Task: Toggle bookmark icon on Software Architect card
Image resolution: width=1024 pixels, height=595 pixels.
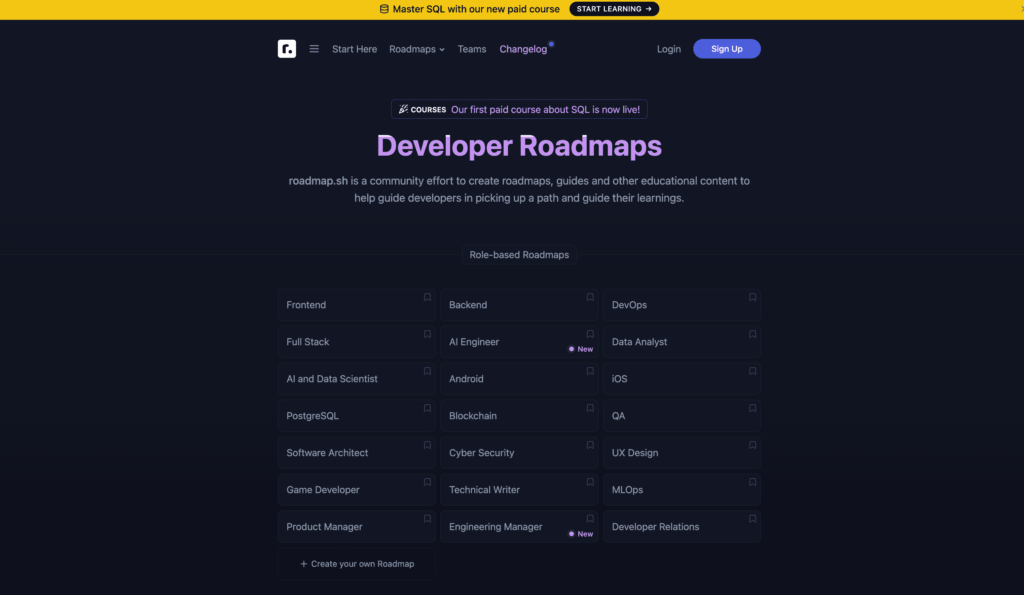Action: [427, 445]
